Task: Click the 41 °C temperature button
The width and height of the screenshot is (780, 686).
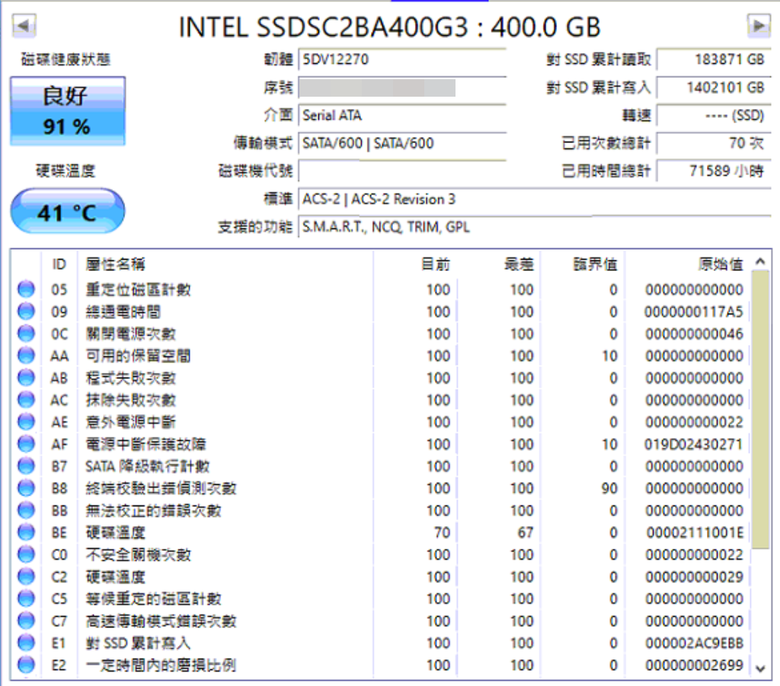Action: (x=67, y=214)
